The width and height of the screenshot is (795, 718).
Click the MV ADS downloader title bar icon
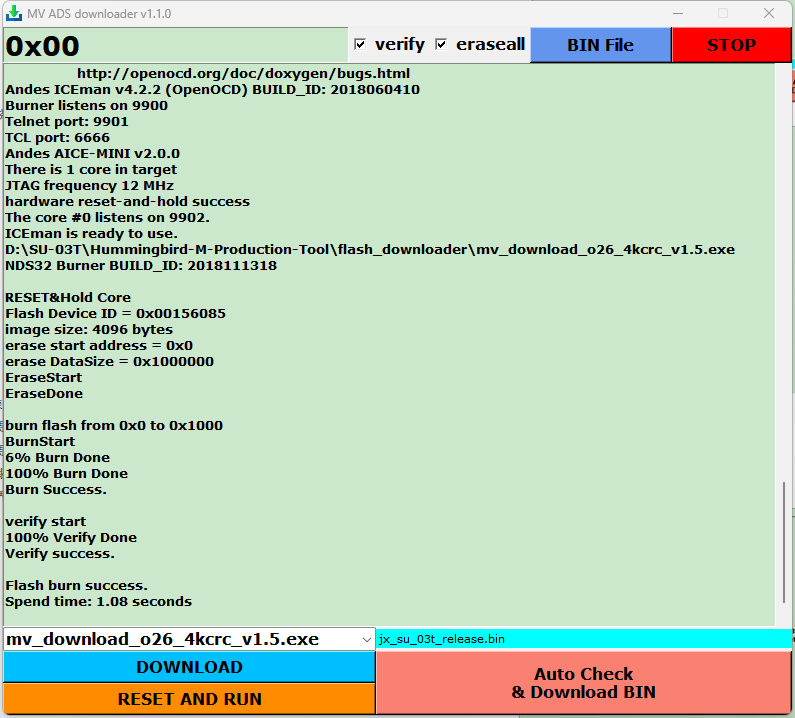coord(14,14)
